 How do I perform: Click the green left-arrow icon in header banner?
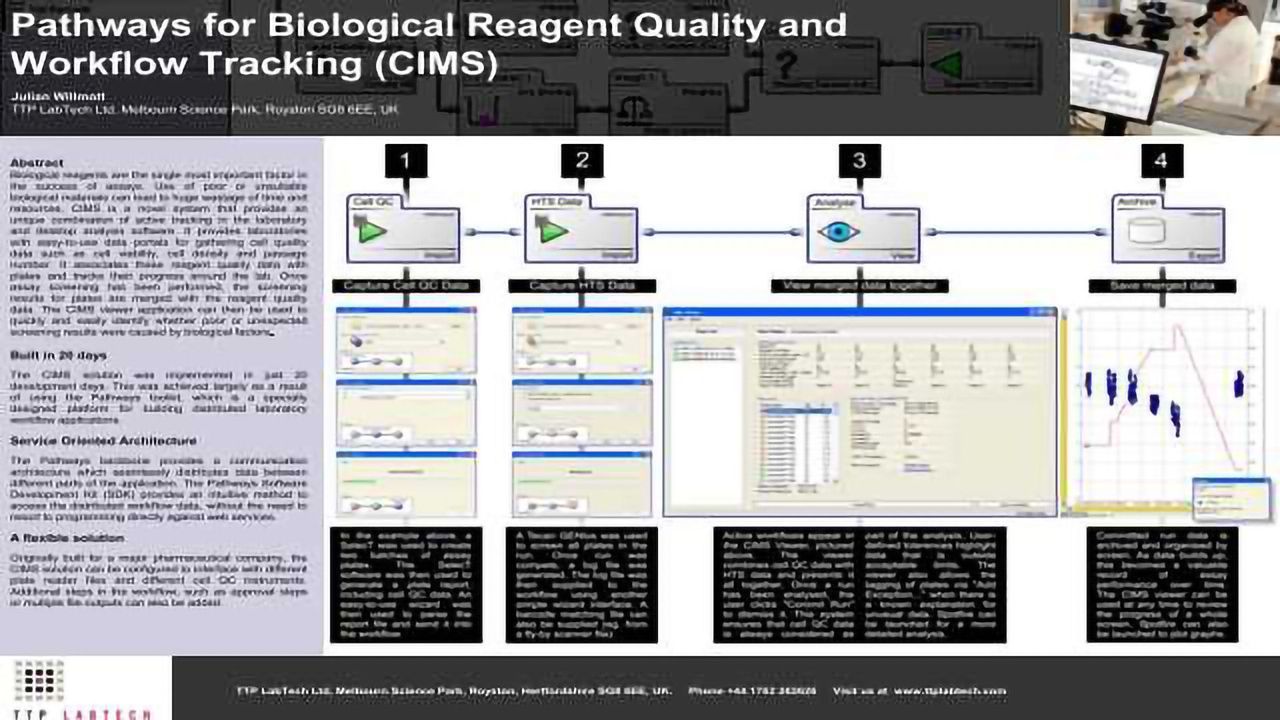tap(946, 66)
